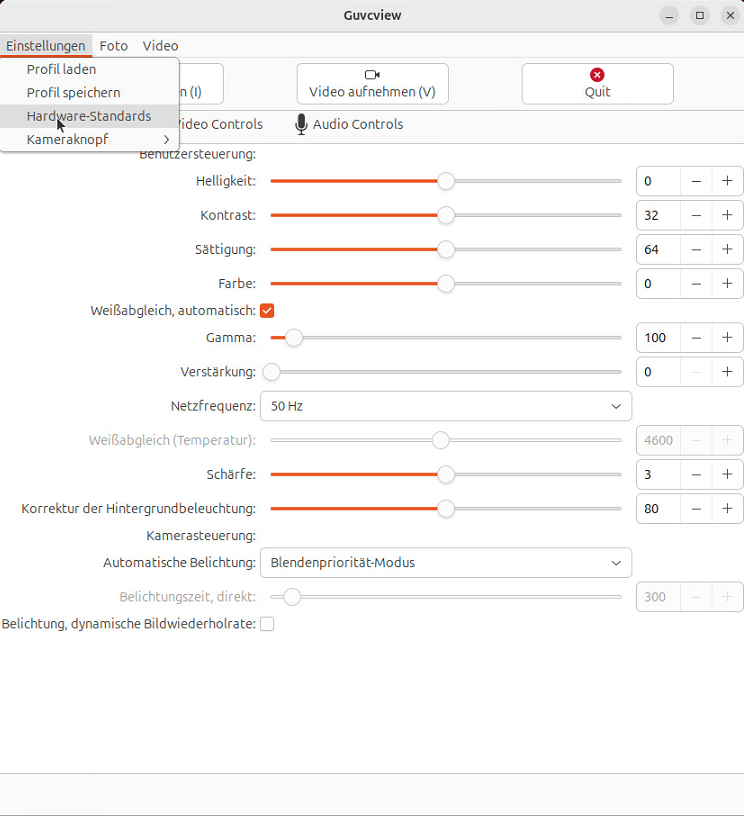744x816 pixels.
Task: Select Hardware-Standards menu entry
Action: tap(89, 116)
